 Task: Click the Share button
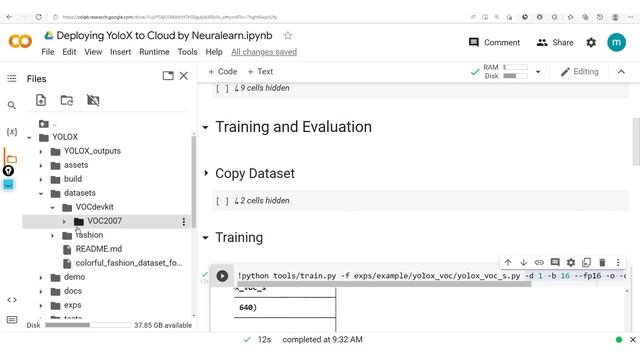[555, 42]
